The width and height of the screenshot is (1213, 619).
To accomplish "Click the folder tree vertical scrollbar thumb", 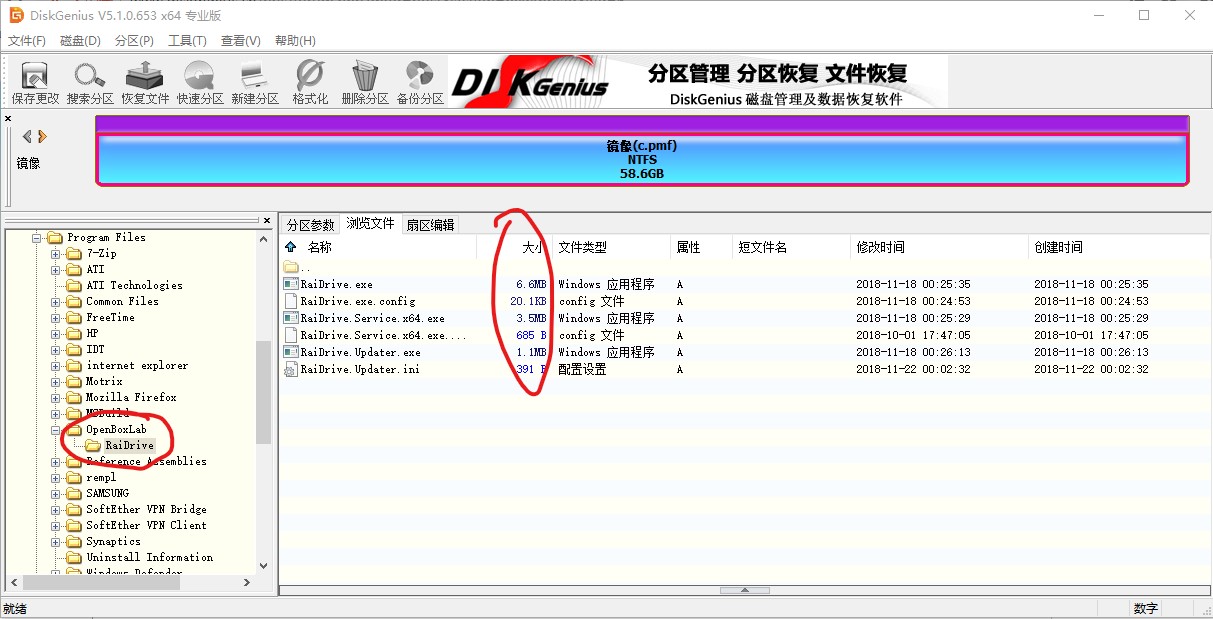I will [x=264, y=392].
